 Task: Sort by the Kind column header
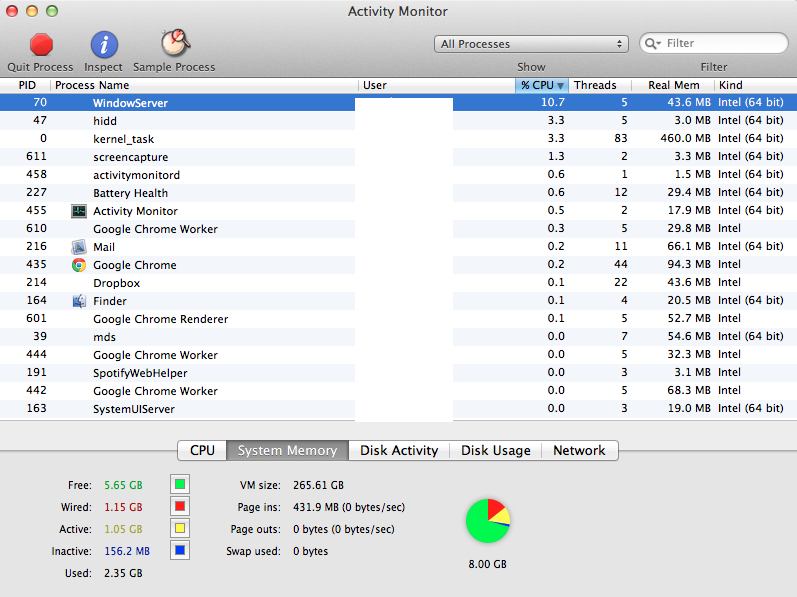pos(755,85)
